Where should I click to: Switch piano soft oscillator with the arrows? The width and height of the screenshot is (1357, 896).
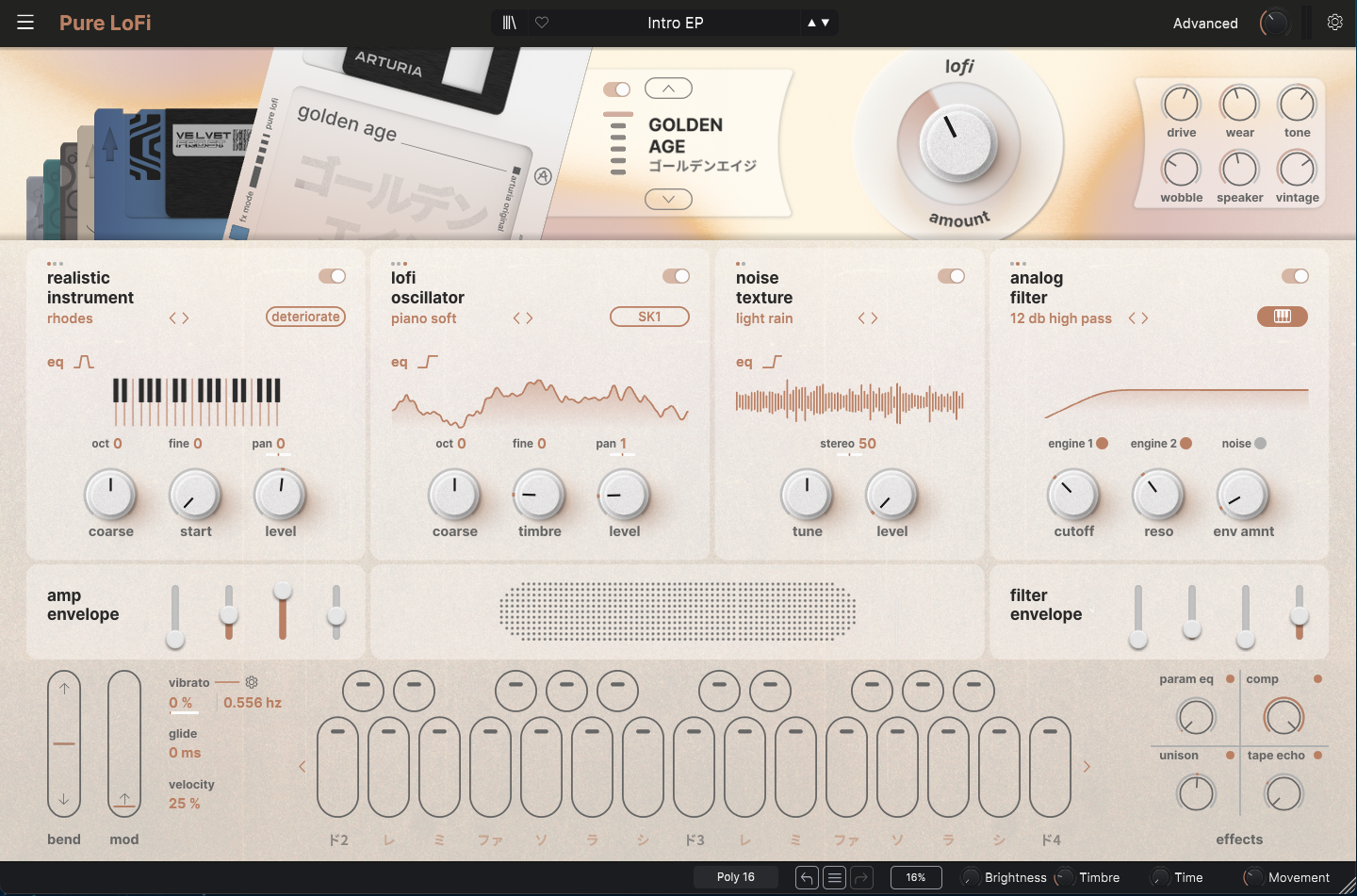[x=523, y=318]
